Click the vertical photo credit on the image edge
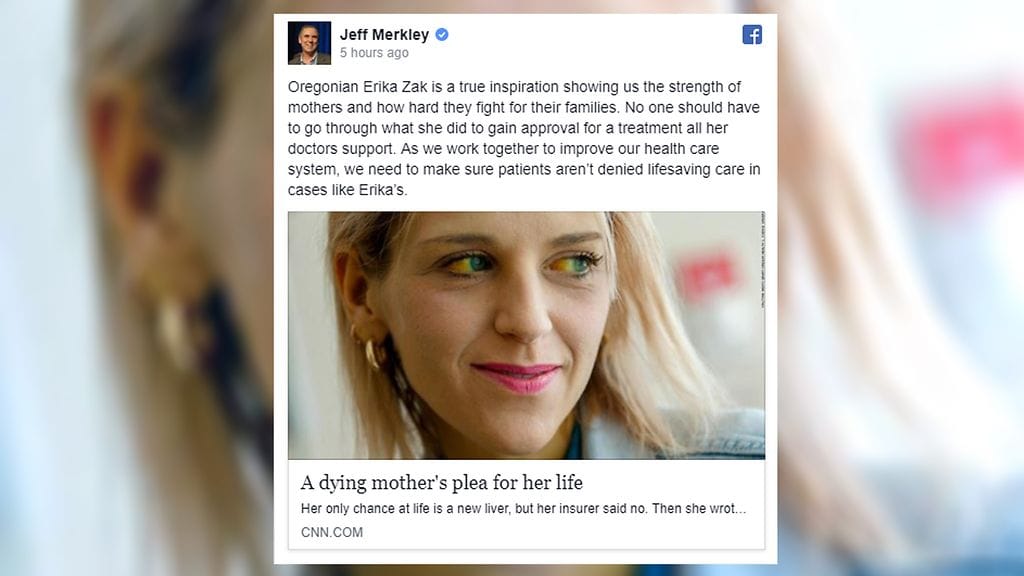The width and height of the screenshot is (1024, 576). click(762, 261)
